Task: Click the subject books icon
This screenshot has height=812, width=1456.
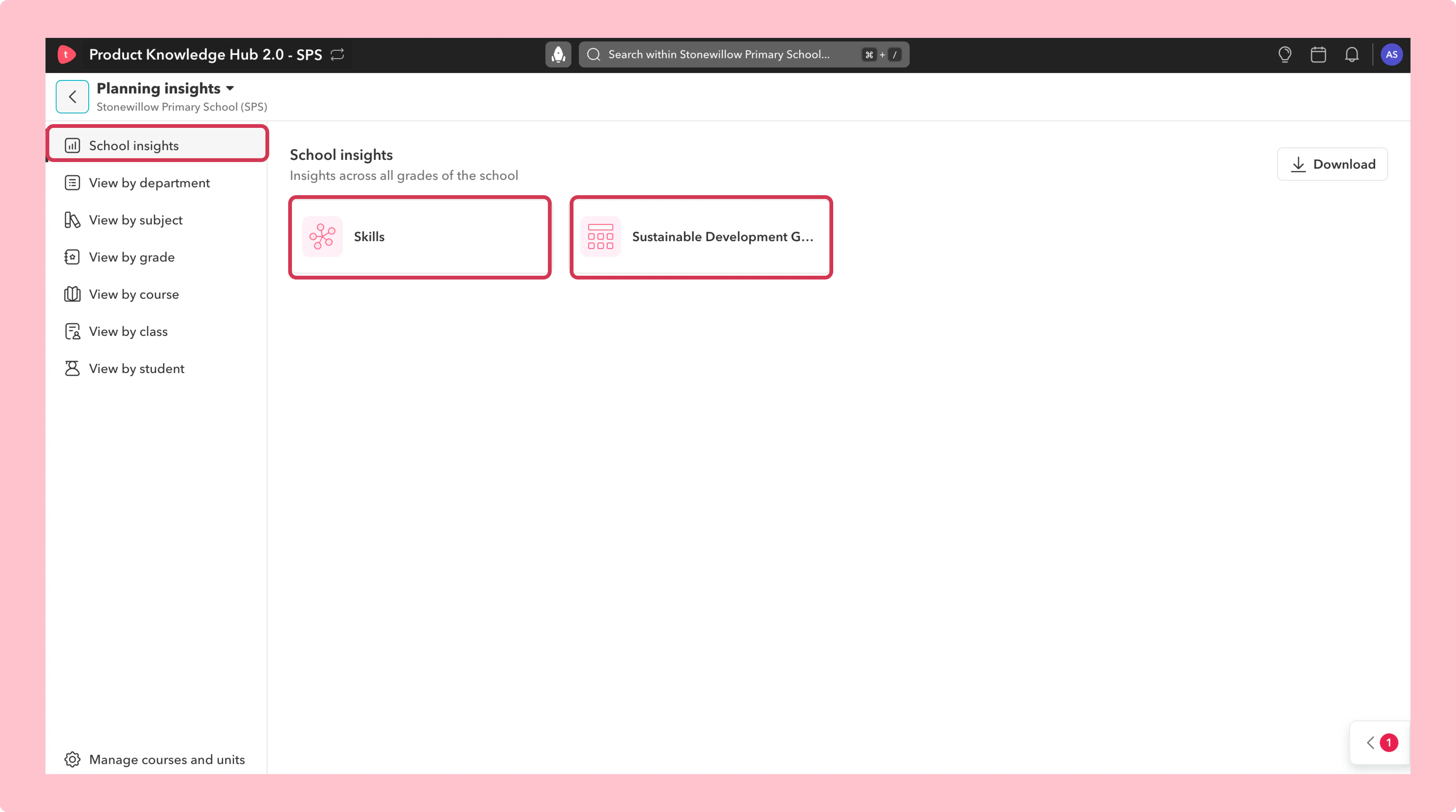Action: click(72, 220)
